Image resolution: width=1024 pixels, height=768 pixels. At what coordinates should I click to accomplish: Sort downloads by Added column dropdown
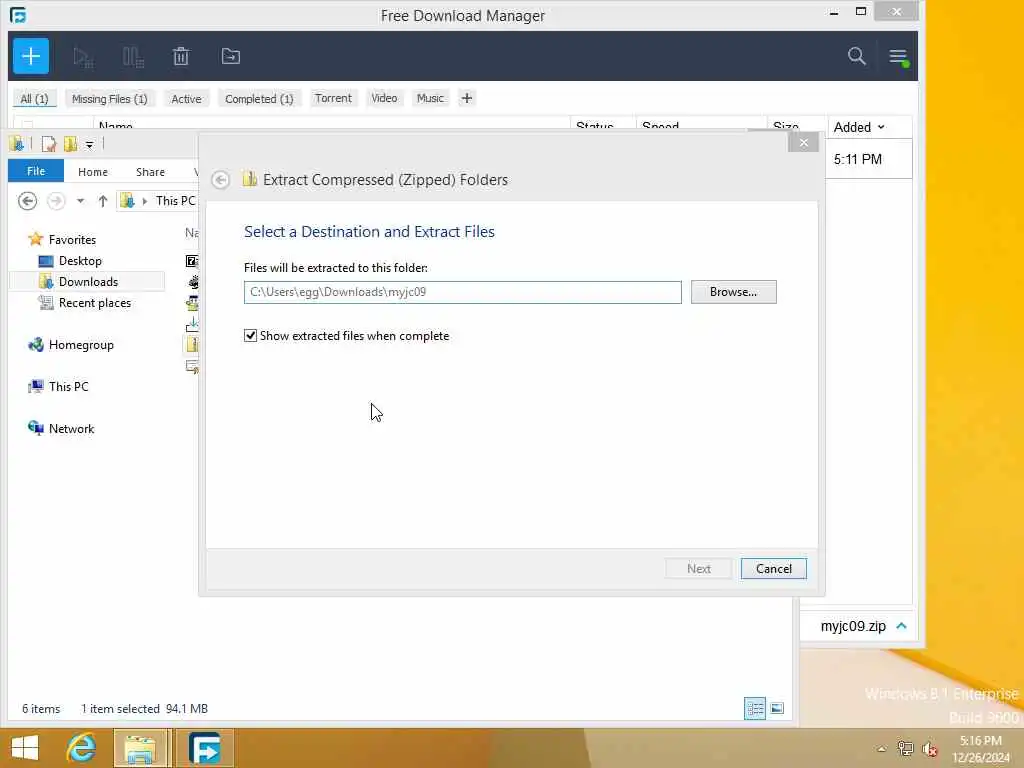click(859, 127)
